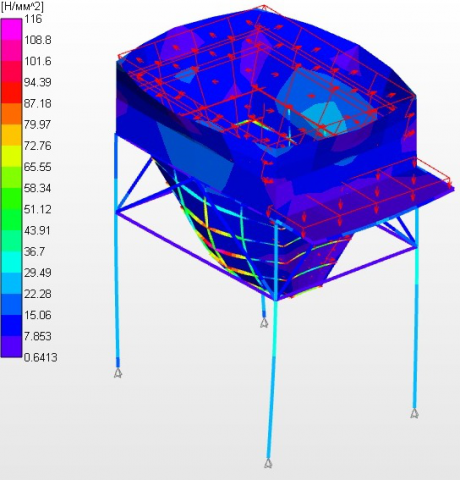Click the legend value 108.8
This screenshot has width=460, height=480.
[x=38, y=40]
